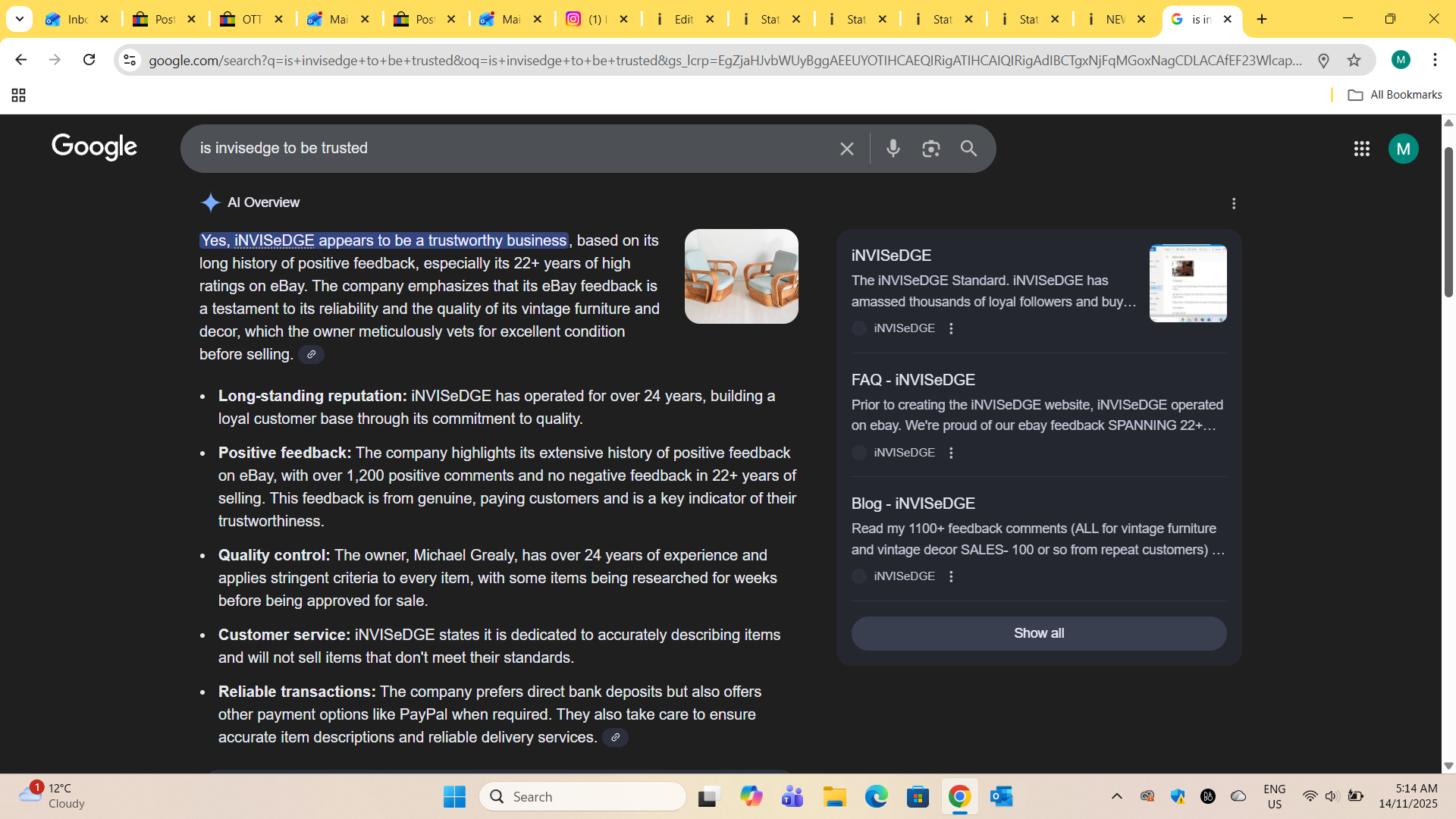Open options for FAQ - iNVISeDGE source

951,453
